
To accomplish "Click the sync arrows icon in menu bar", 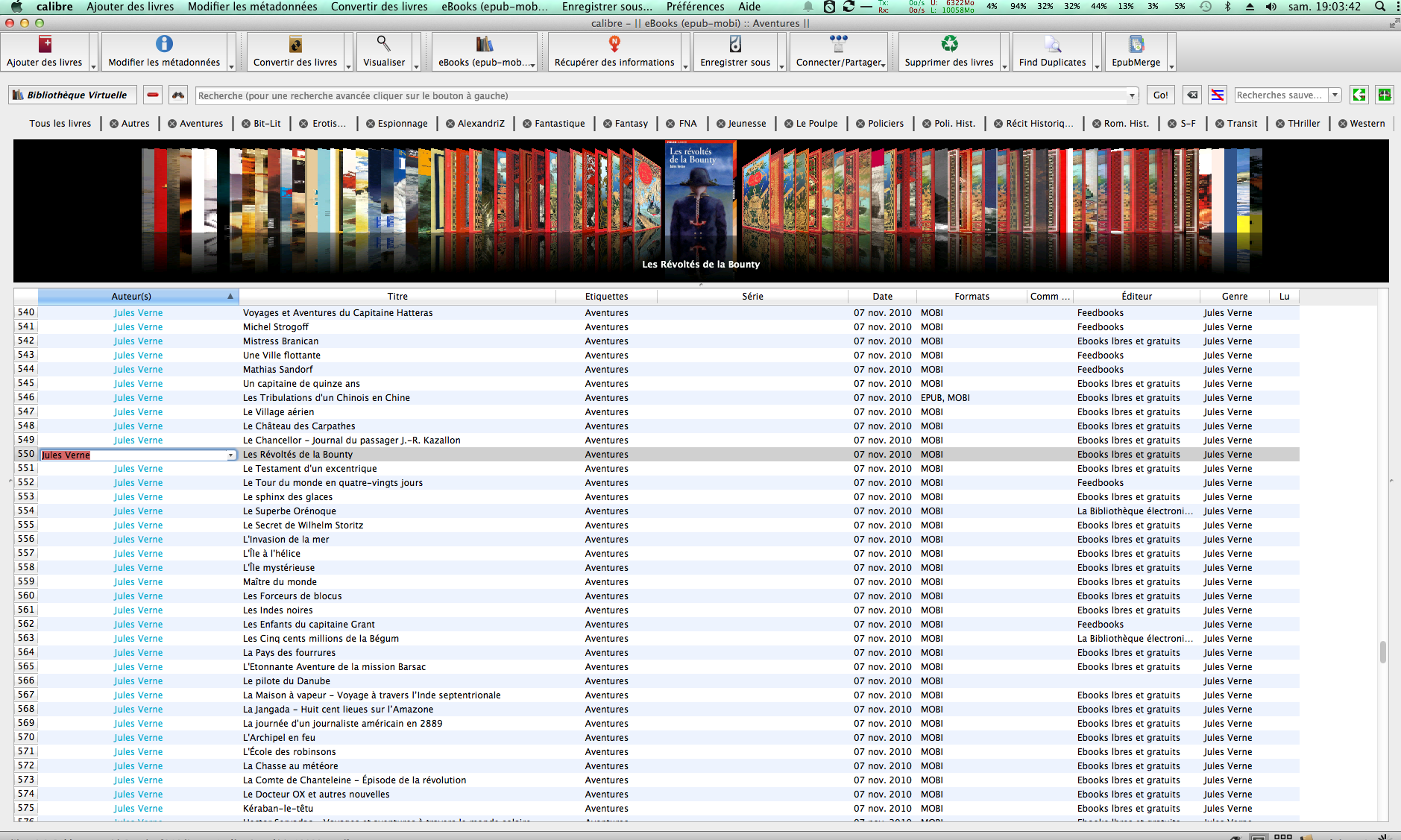I will (849, 7).
